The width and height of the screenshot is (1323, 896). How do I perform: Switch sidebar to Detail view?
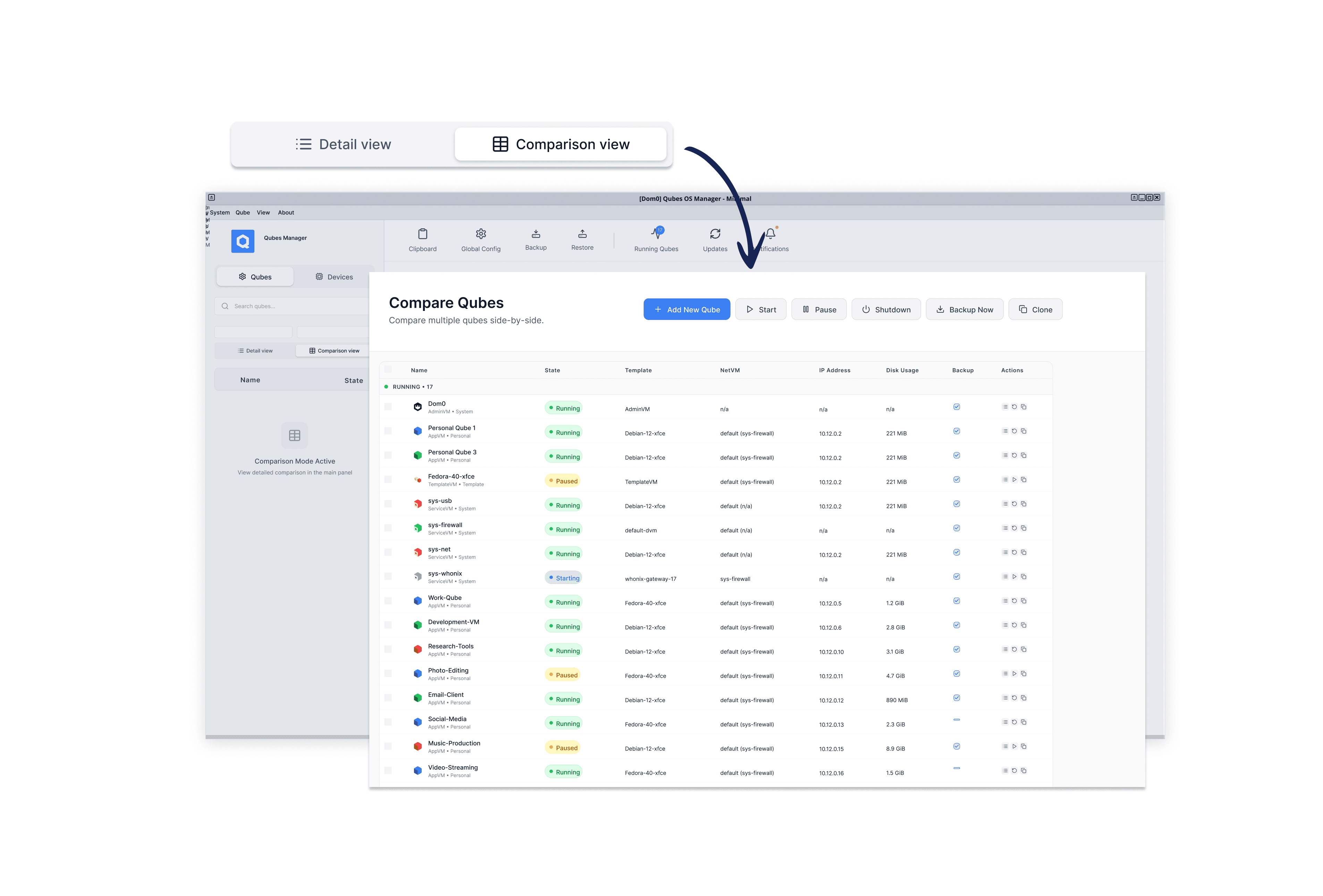tap(255, 351)
